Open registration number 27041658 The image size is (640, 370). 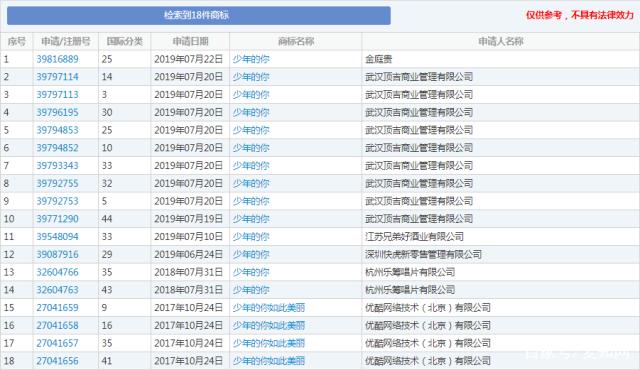[57, 325]
